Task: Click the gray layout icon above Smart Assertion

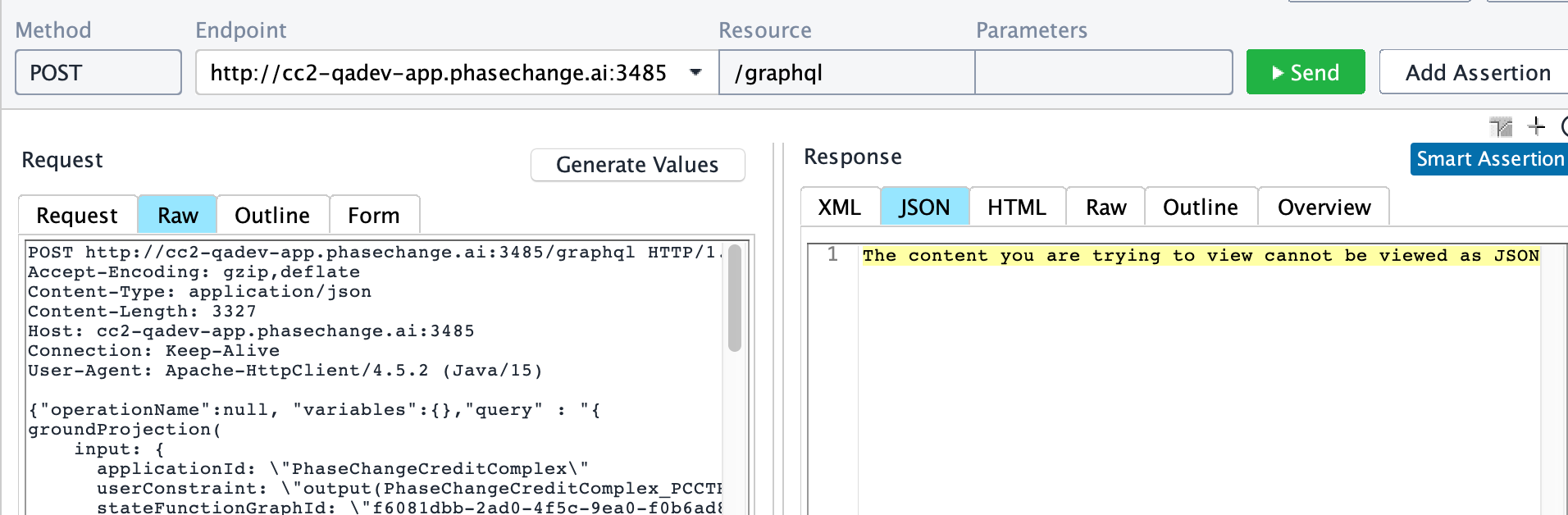Action: (1501, 126)
